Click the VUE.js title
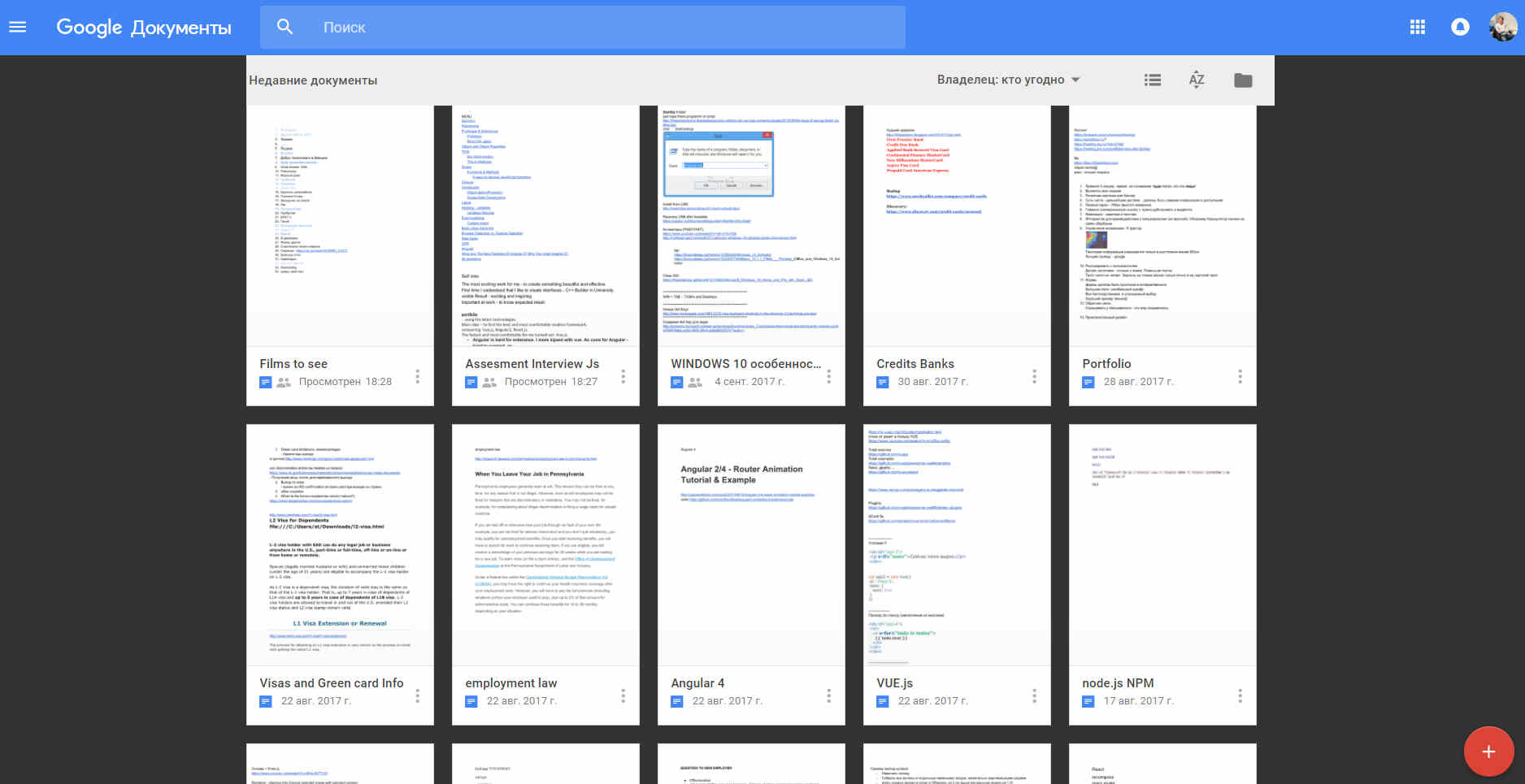The height and width of the screenshot is (784, 1525). coord(895,683)
